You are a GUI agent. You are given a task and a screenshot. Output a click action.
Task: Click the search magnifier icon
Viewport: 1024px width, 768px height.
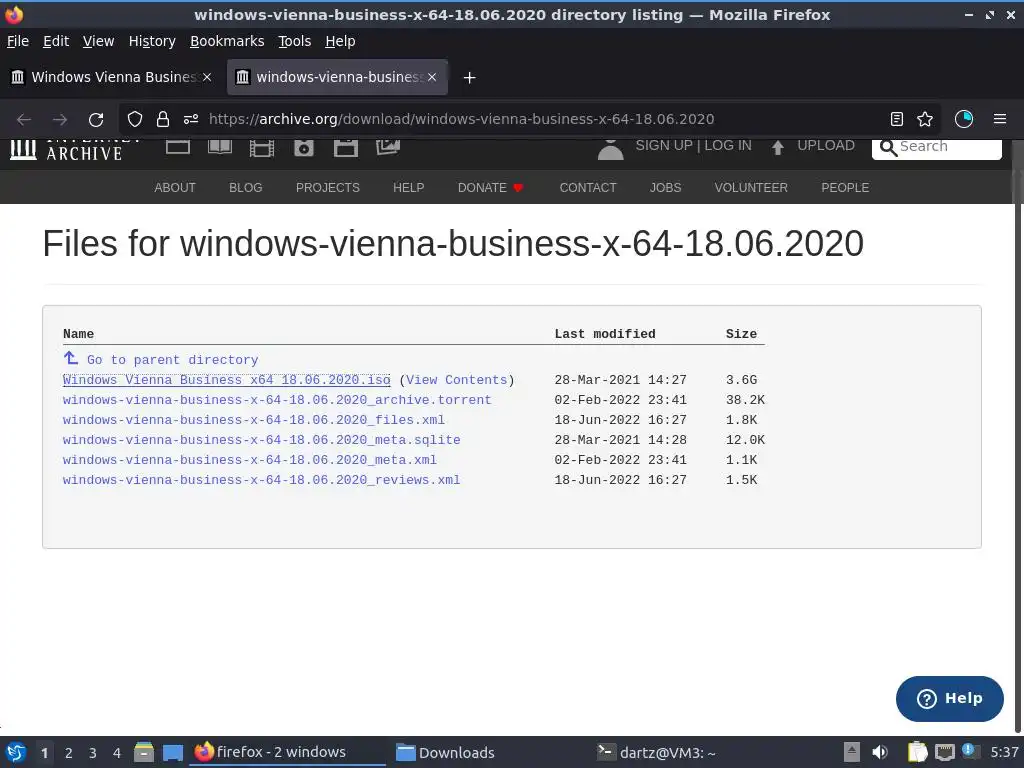click(888, 148)
